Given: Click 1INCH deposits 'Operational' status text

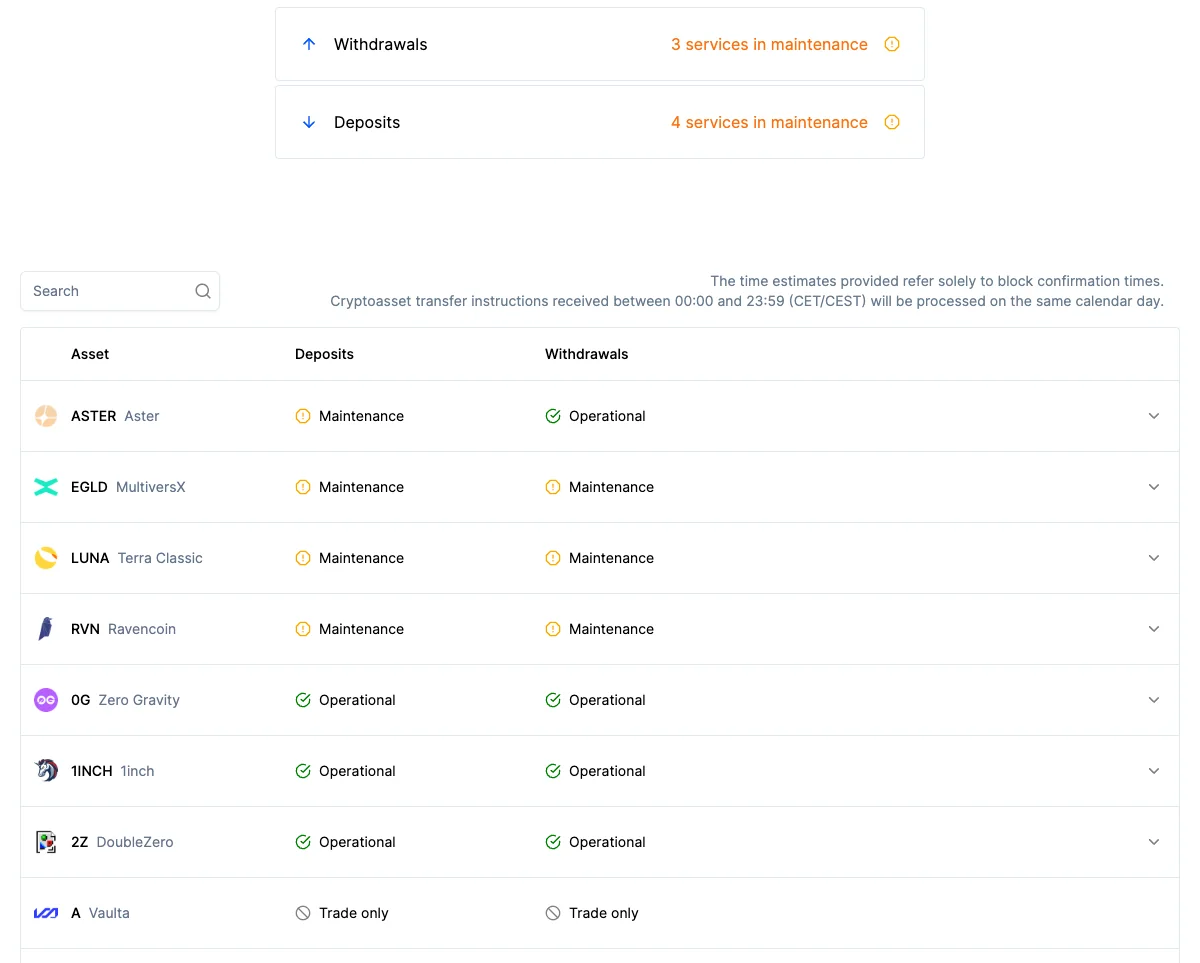Looking at the screenshot, I should click(x=357, y=771).
